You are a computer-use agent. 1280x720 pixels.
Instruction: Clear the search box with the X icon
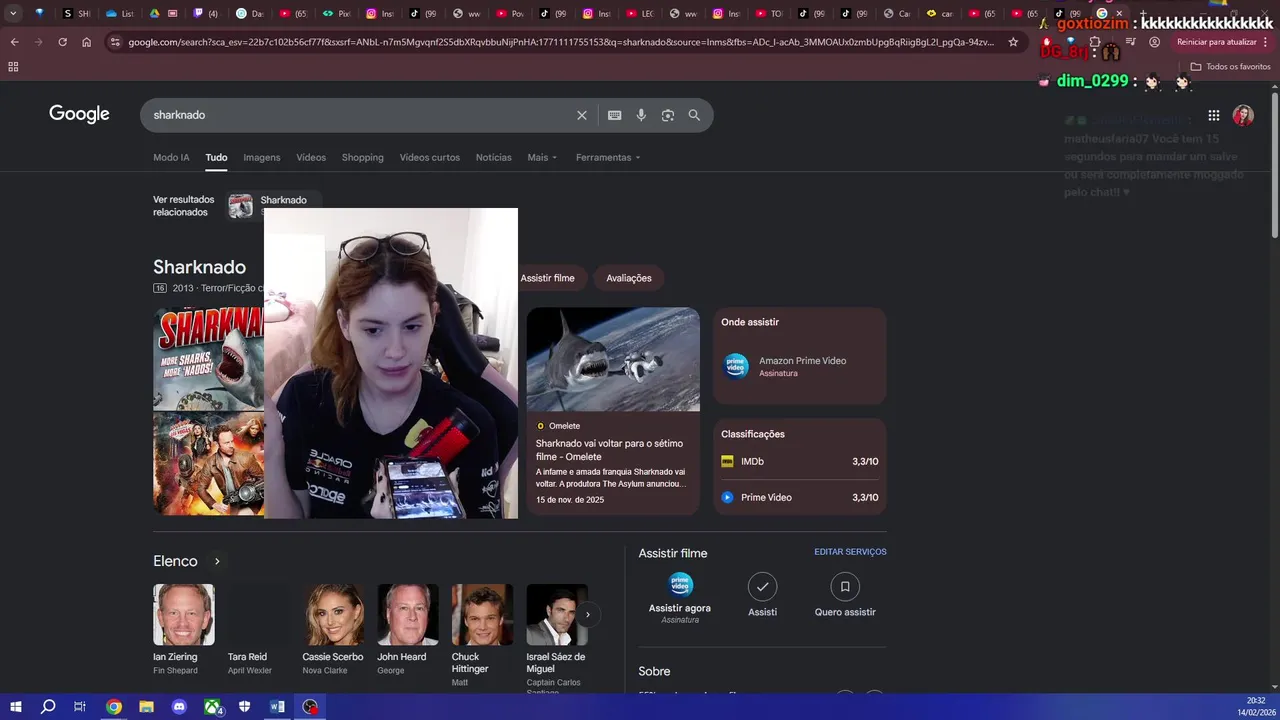[582, 115]
